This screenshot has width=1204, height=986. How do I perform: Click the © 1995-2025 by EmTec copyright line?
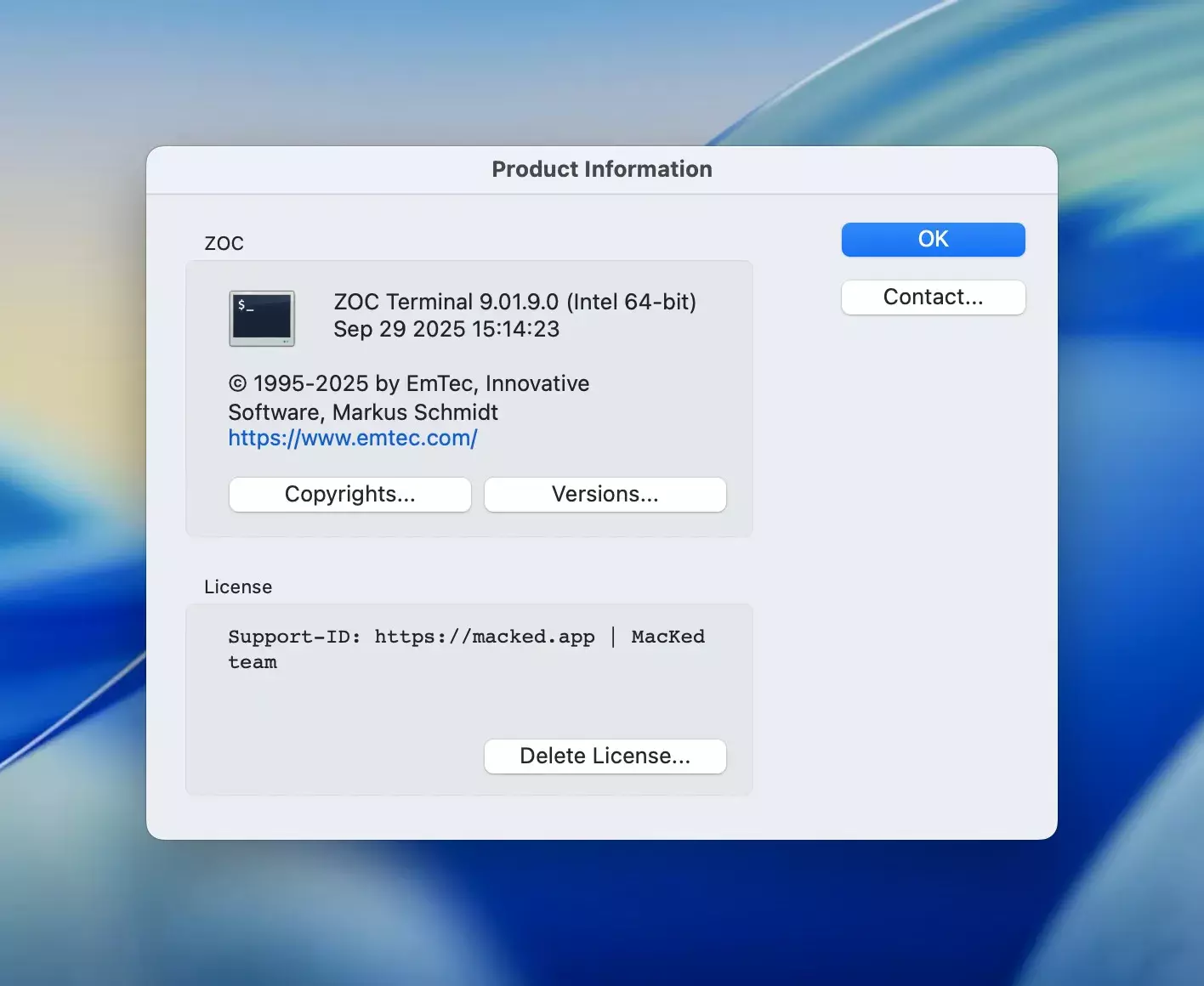click(x=408, y=384)
